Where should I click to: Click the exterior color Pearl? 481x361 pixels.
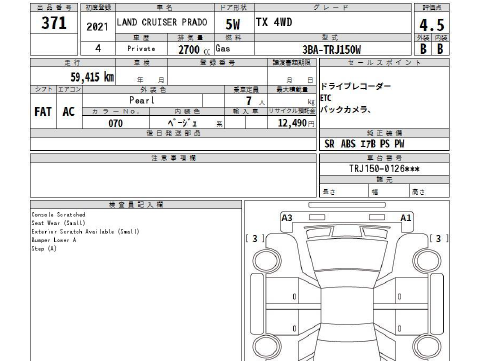point(142,100)
